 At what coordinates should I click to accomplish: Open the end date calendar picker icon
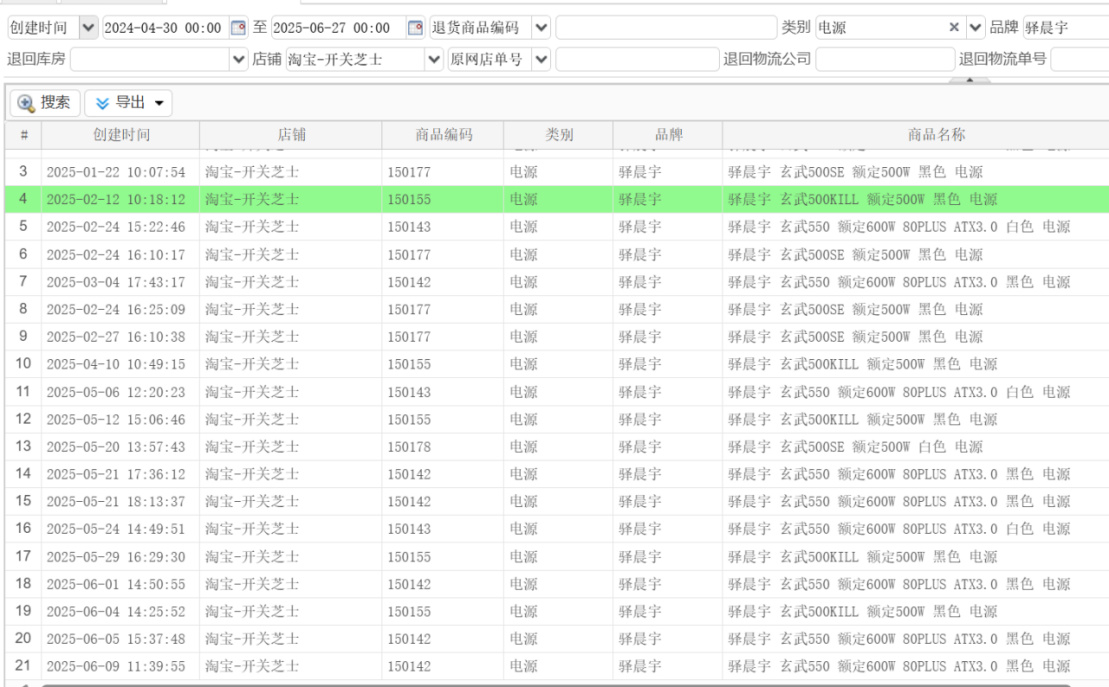tap(415, 28)
